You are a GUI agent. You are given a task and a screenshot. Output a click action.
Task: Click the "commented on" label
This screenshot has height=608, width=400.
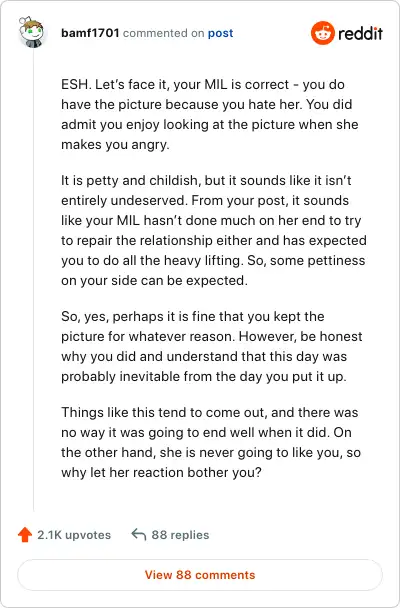point(164,33)
